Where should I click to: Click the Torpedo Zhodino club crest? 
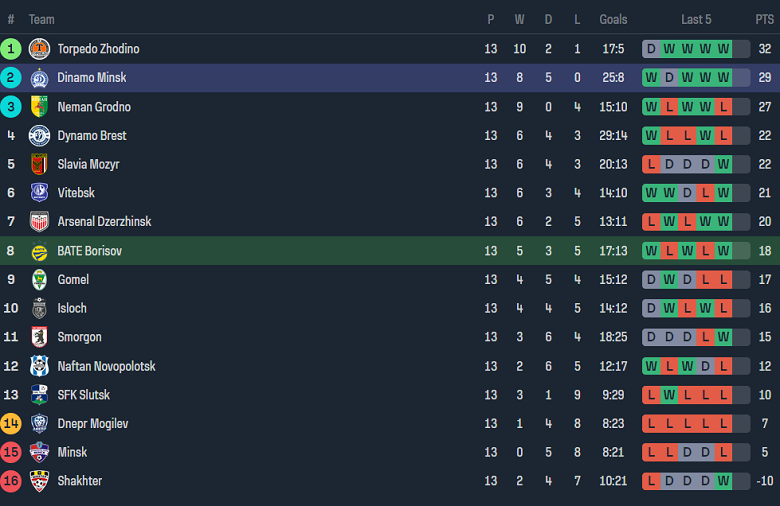pos(39,49)
